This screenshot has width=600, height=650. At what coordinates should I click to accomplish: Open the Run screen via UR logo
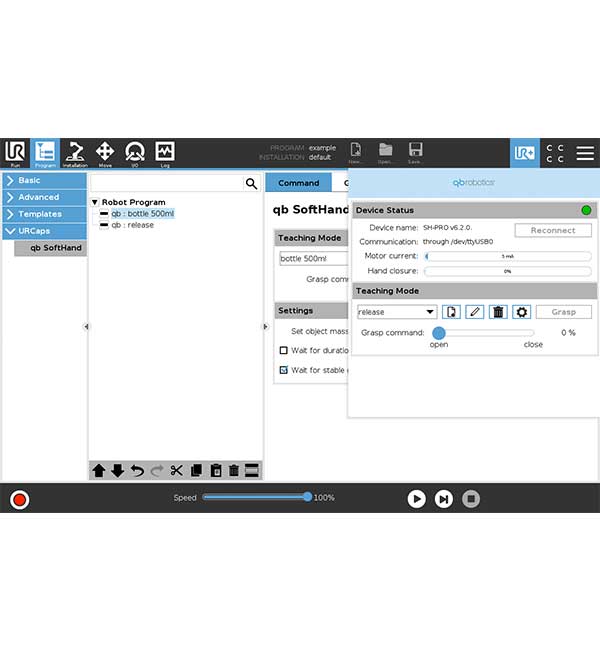click(15, 153)
